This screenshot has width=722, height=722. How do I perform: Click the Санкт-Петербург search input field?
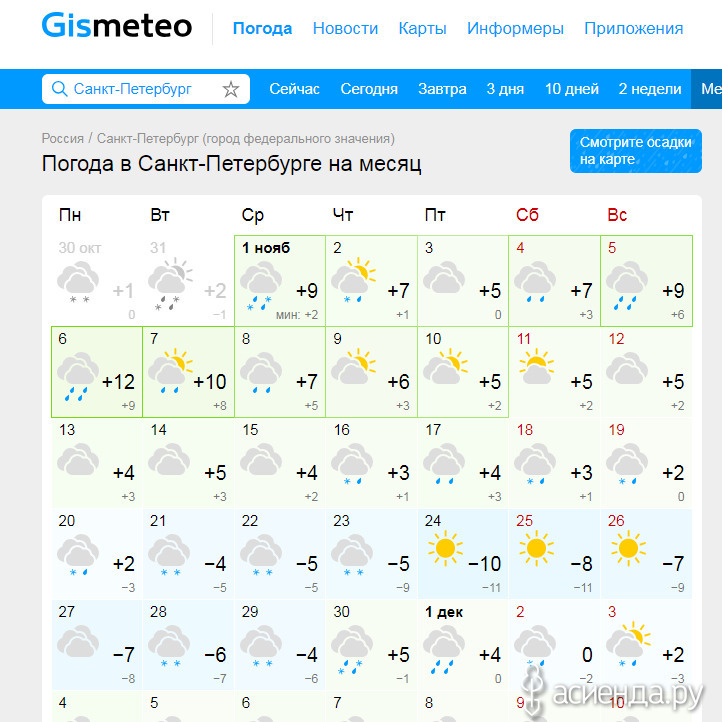[146, 89]
